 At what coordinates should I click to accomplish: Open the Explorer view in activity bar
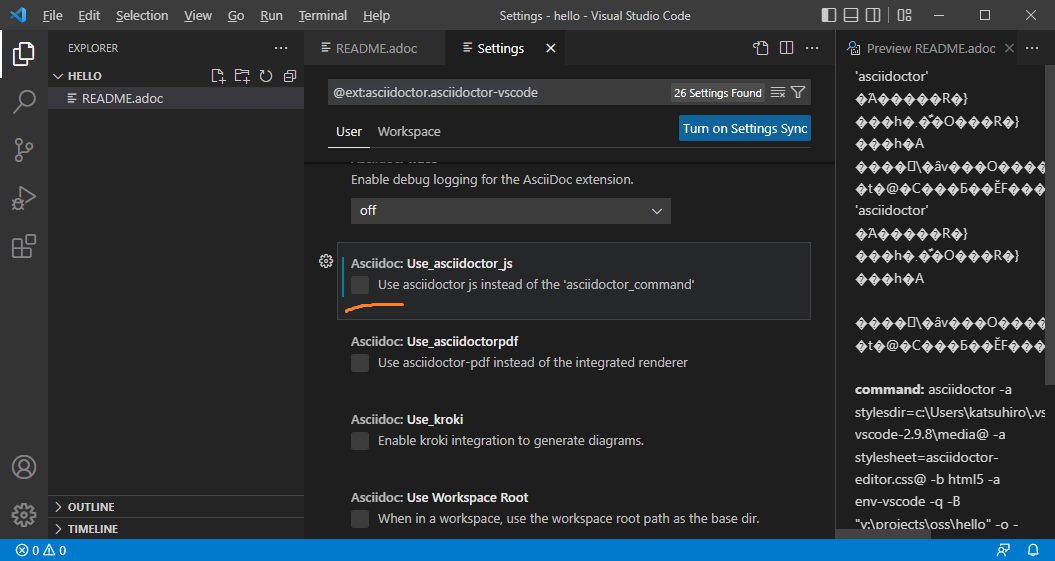(24, 54)
